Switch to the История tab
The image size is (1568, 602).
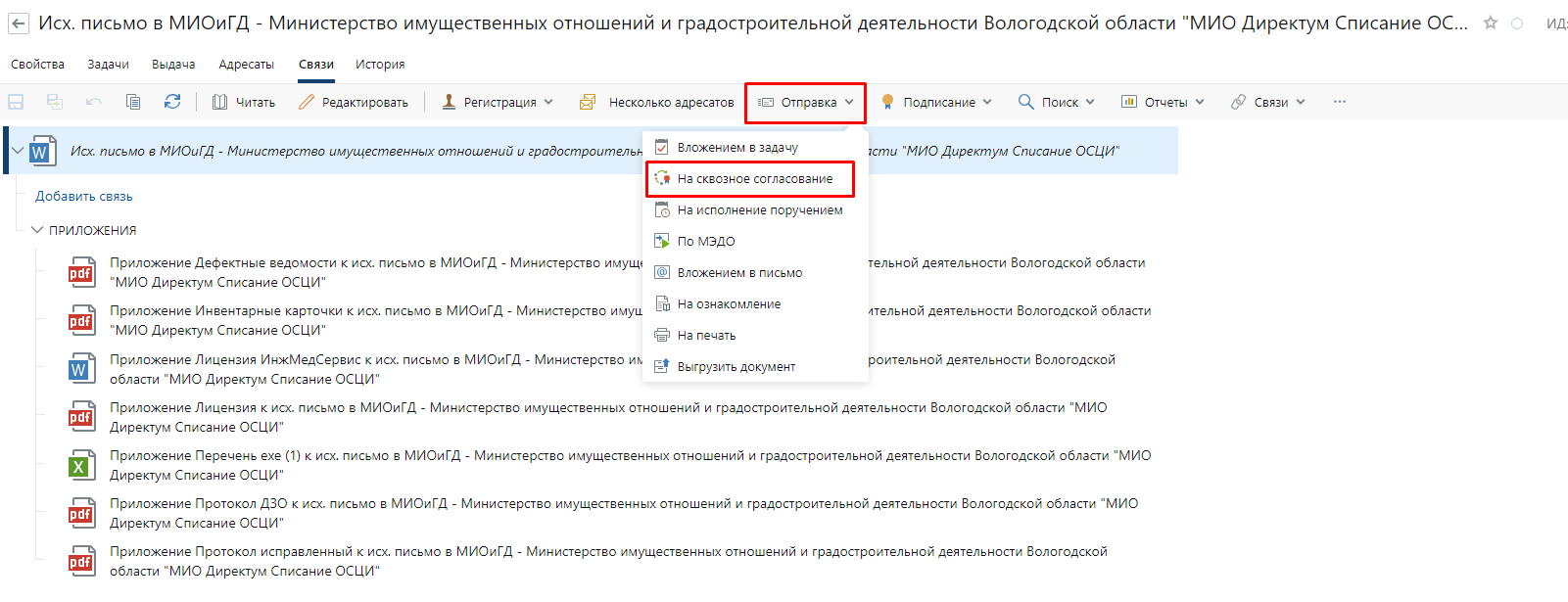(x=380, y=65)
